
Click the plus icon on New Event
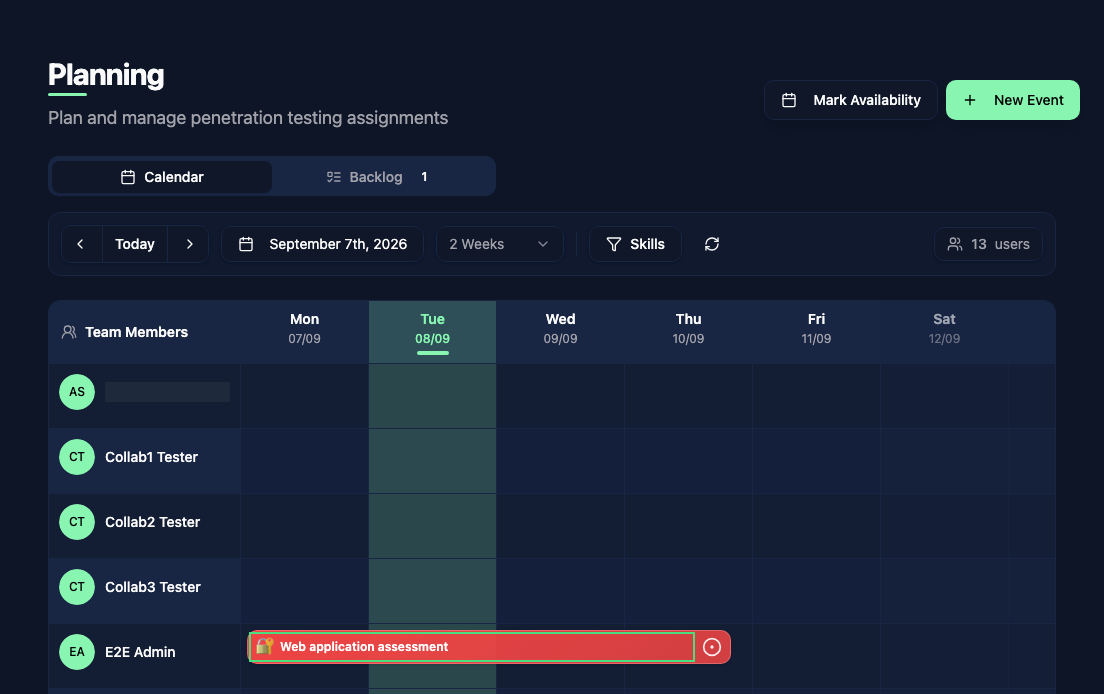[970, 100]
